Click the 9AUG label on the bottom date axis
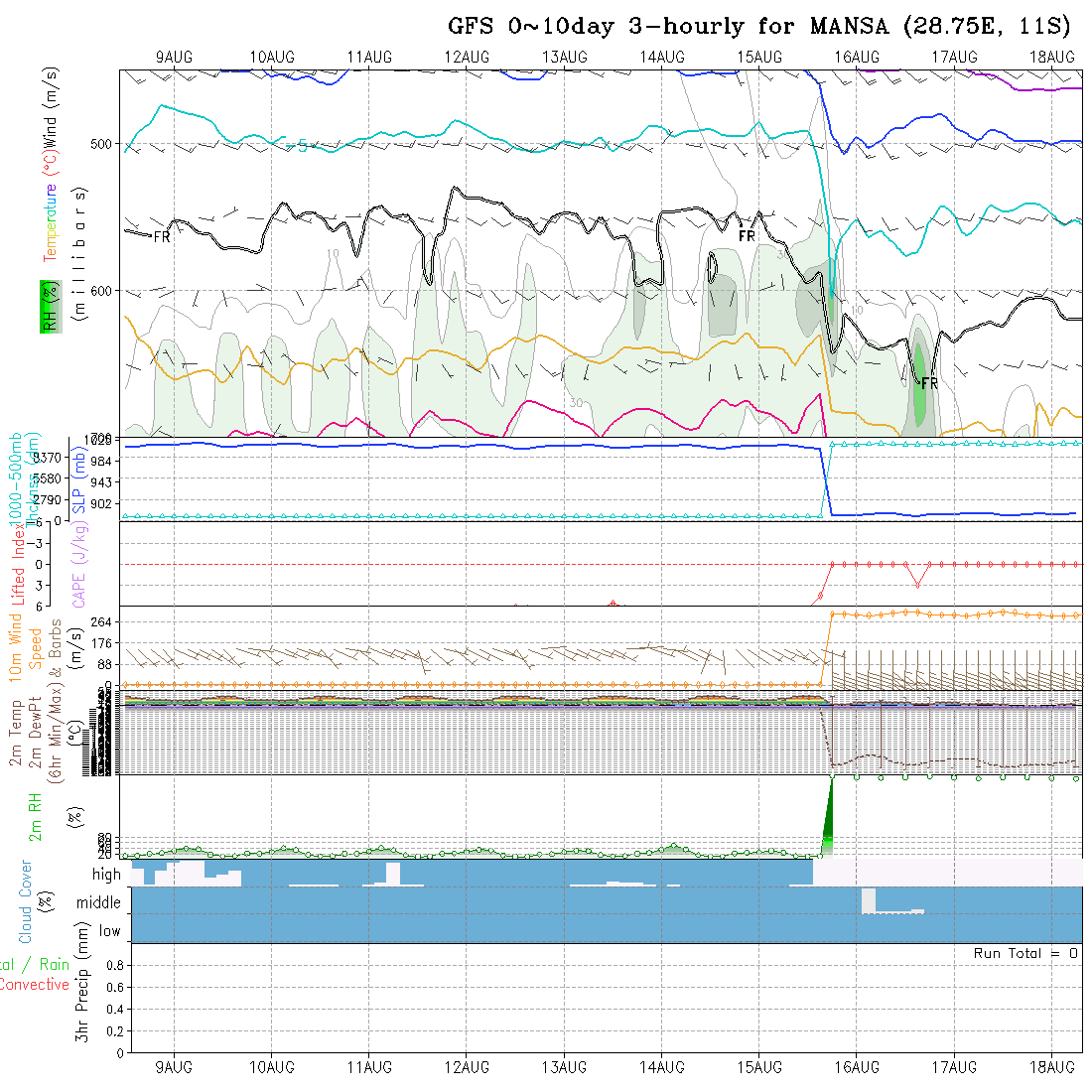 pos(174,1067)
